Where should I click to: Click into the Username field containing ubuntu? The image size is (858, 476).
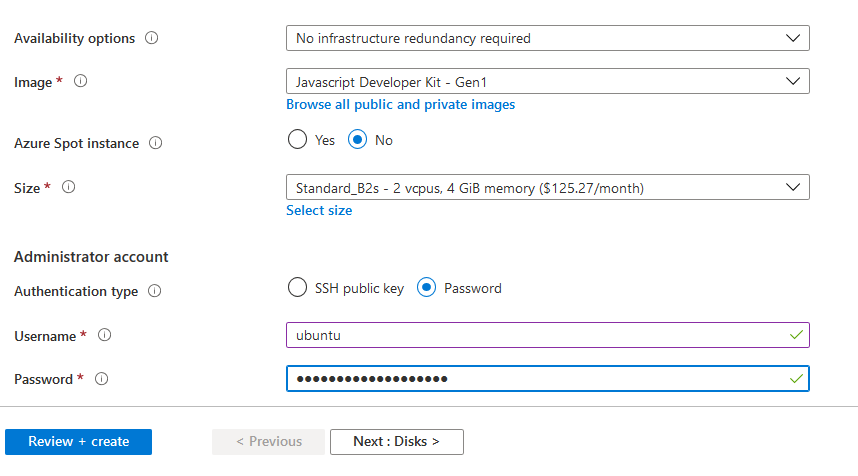548,335
